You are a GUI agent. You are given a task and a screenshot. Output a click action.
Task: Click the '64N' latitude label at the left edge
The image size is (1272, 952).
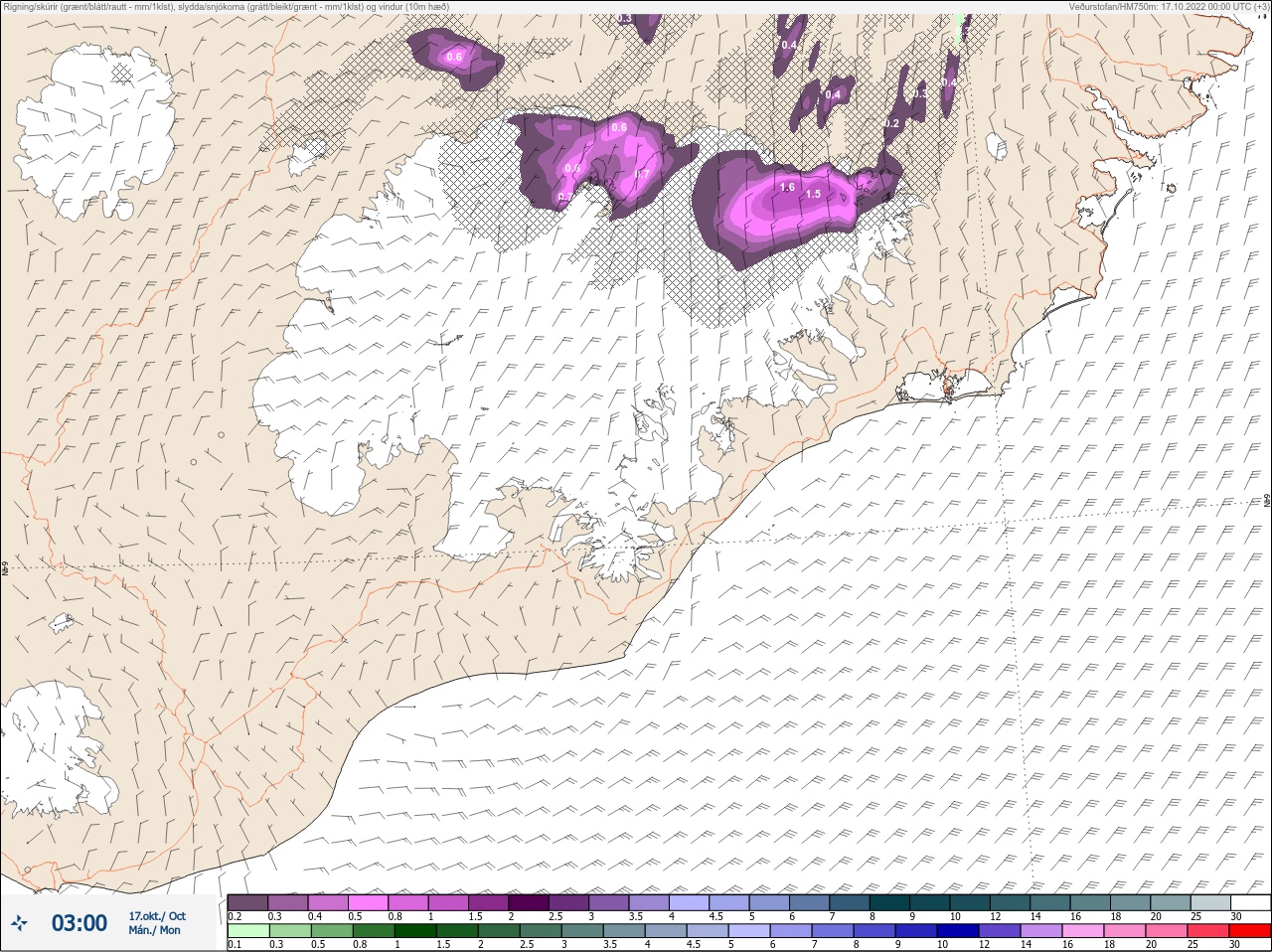5,570
